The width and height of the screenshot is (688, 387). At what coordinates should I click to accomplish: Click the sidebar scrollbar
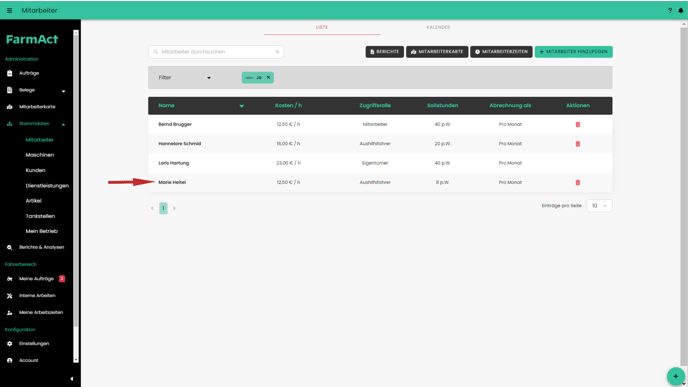coord(76,196)
